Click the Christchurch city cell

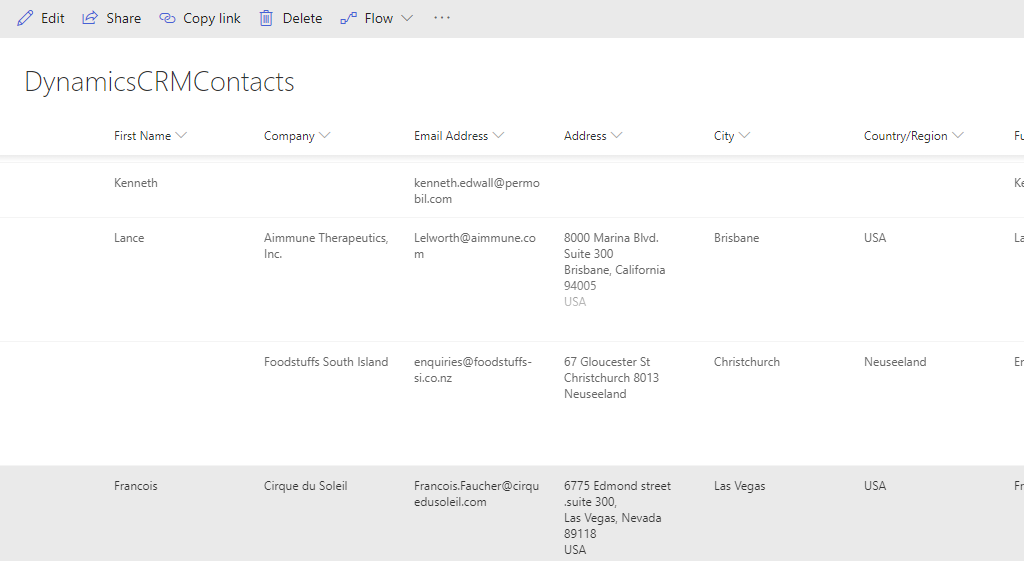point(747,362)
